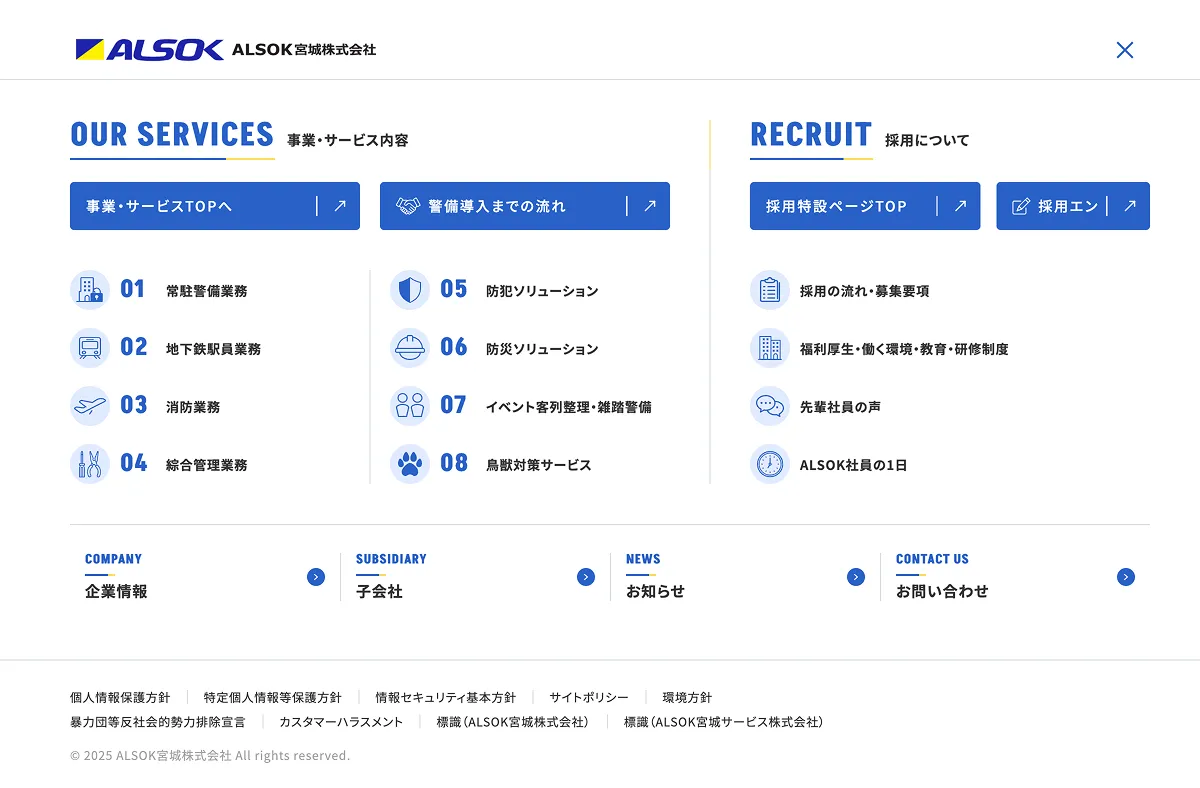1200x788 pixels.
Task: Click the clock icon for ALSOK社員の1日
Action: click(x=770, y=464)
